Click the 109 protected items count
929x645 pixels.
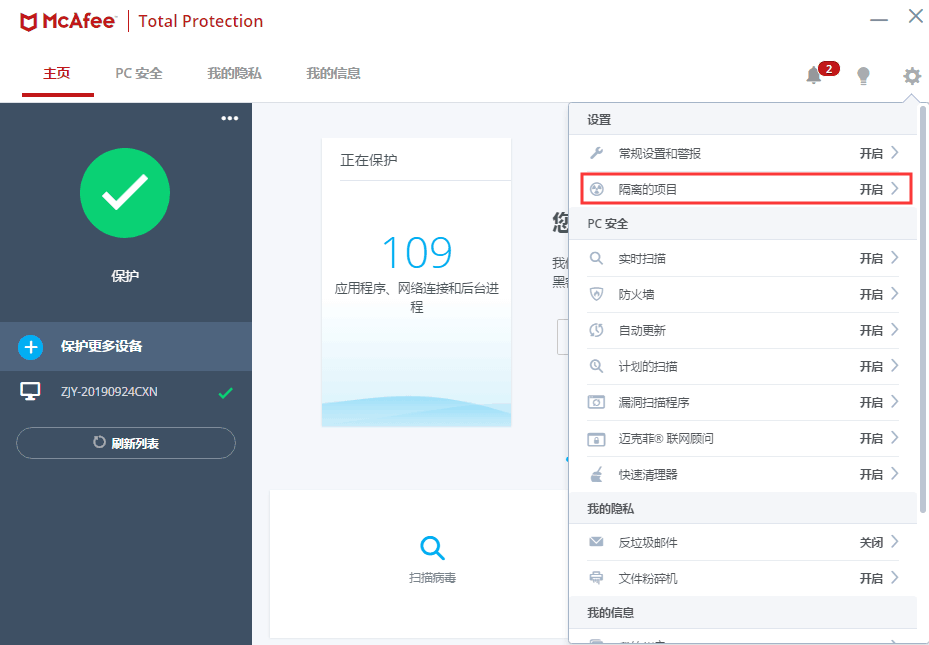[x=417, y=253]
